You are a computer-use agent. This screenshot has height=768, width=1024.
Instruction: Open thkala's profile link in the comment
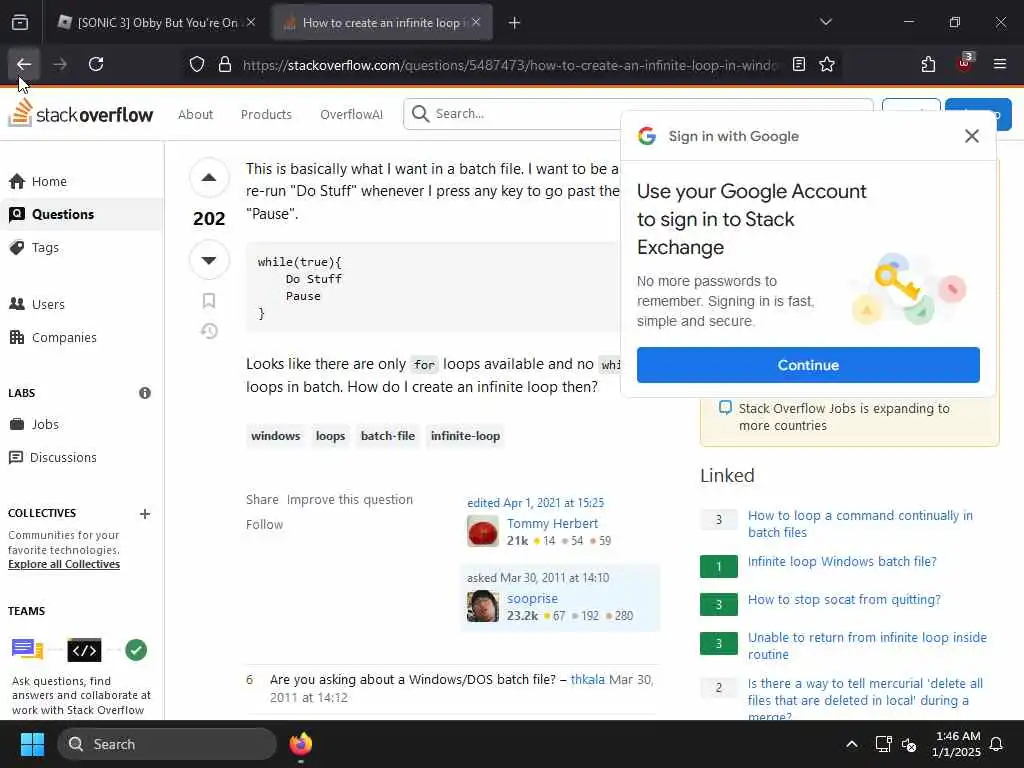pyautogui.click(x=588, y=679)
